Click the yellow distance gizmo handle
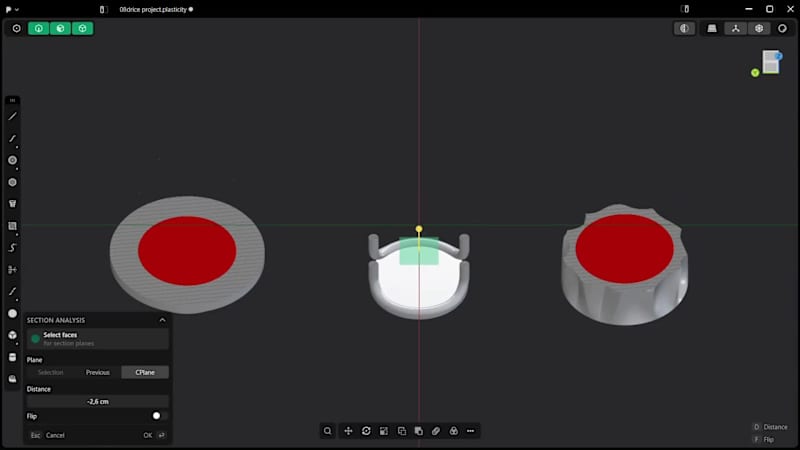 click(x=419, y=229)
